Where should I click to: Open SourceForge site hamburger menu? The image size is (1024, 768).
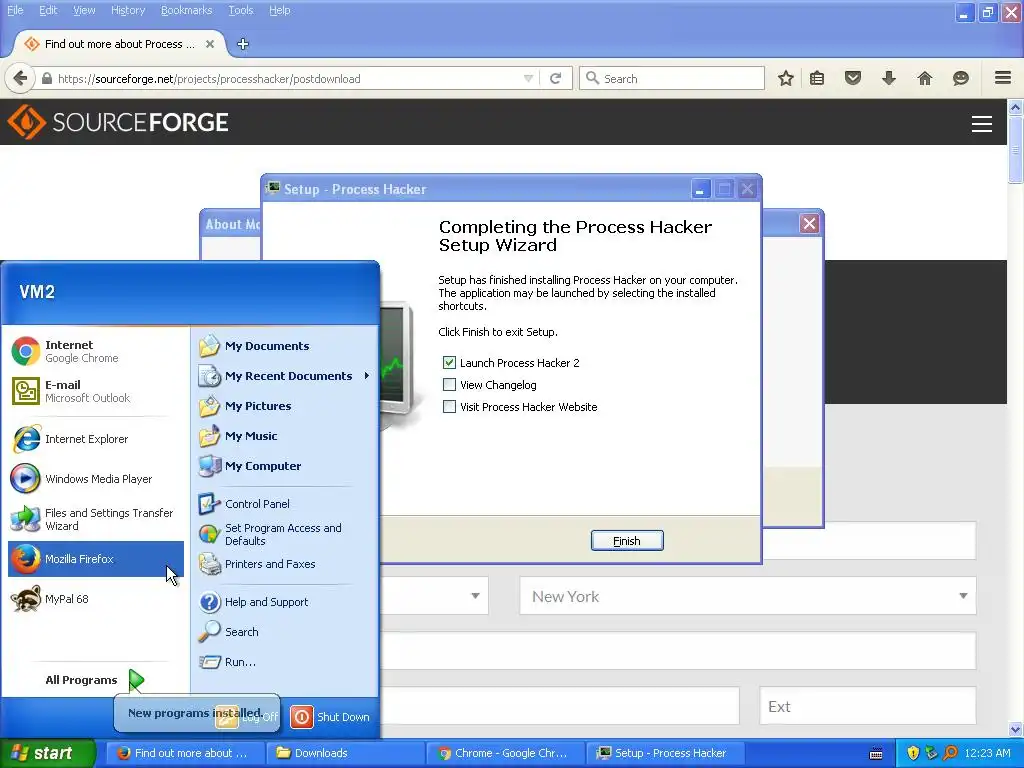pyautogui.click(x=982, y=123)
